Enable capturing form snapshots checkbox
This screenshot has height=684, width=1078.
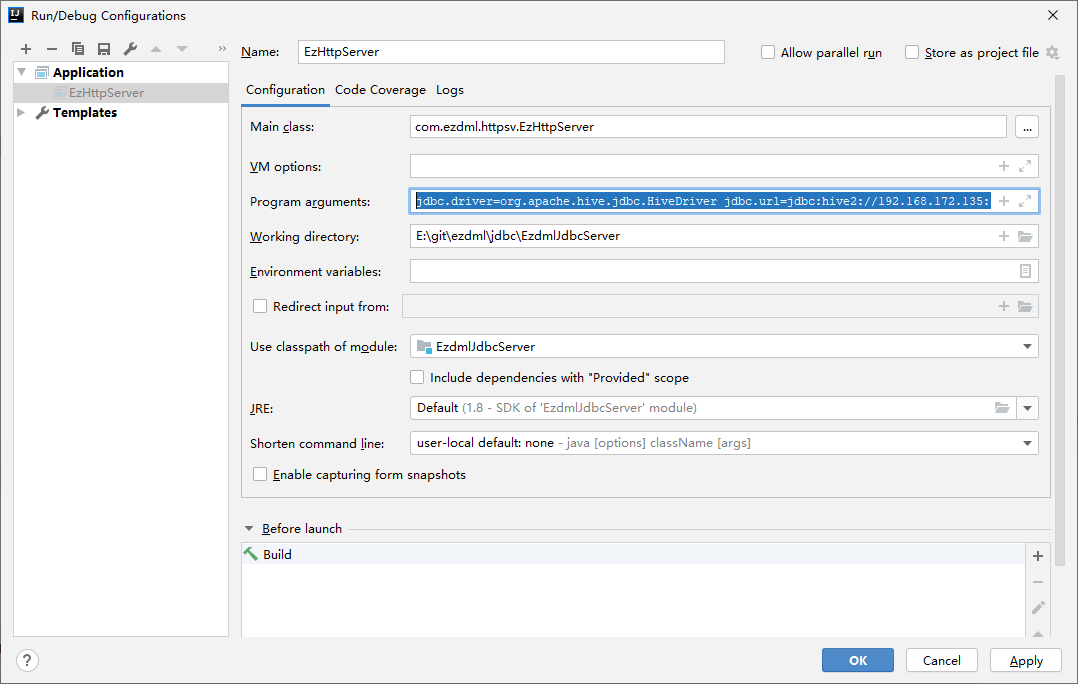(x=260, y=474)
